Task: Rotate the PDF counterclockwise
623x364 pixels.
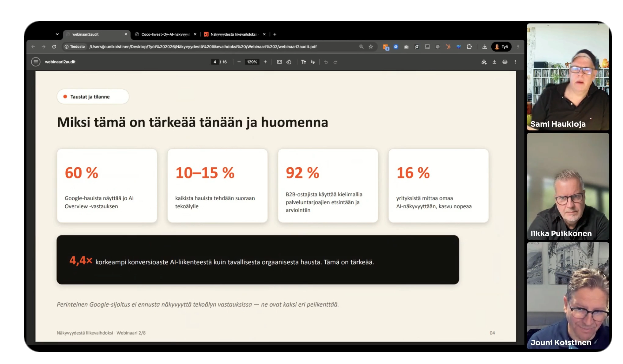Action: 289,62
